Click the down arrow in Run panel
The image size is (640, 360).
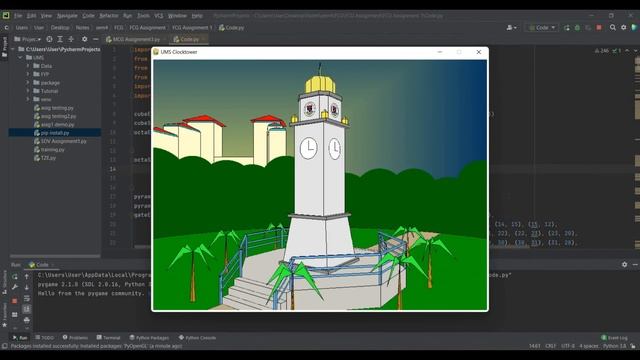pos(27,287)
